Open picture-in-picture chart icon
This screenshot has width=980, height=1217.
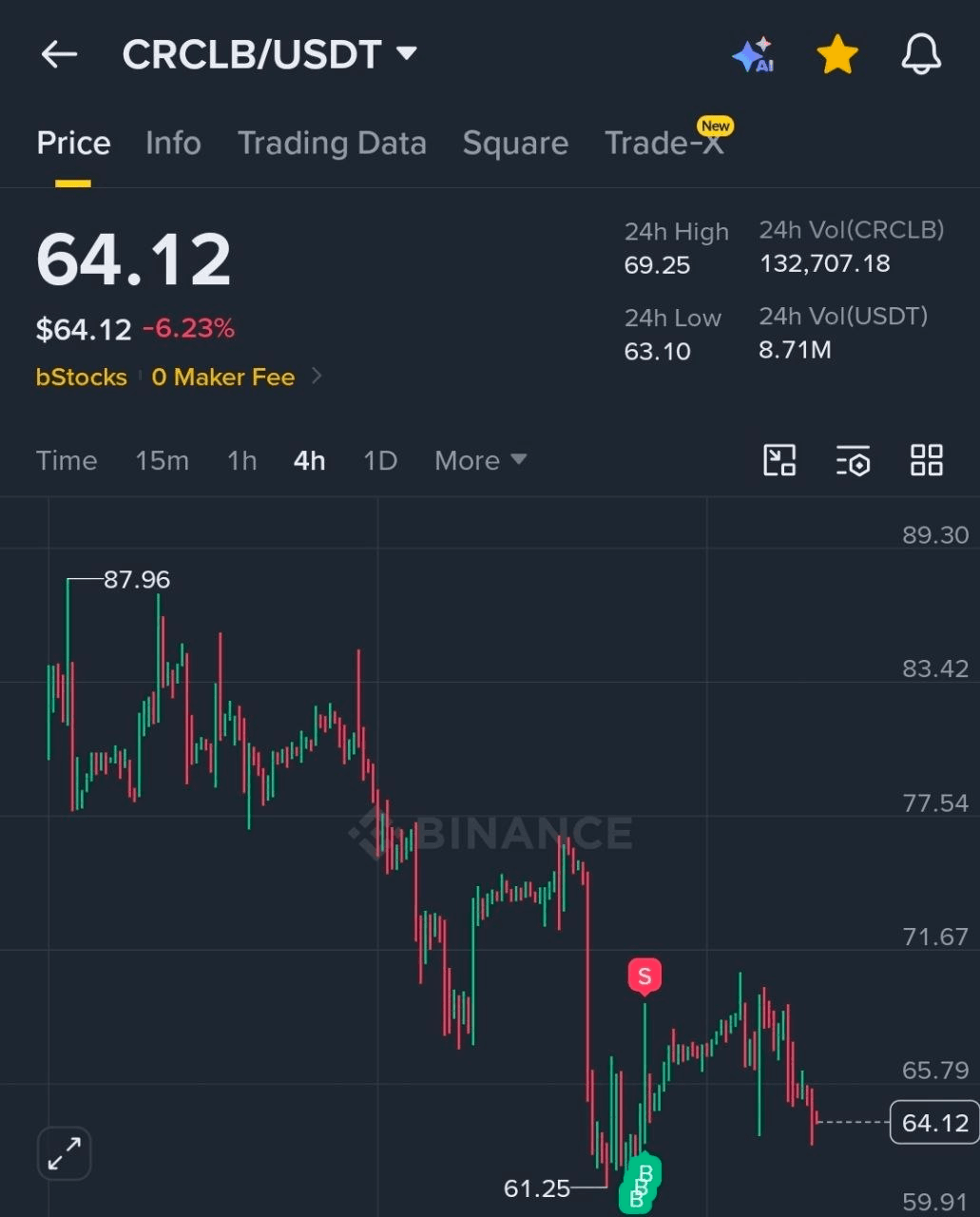(779, 460)
